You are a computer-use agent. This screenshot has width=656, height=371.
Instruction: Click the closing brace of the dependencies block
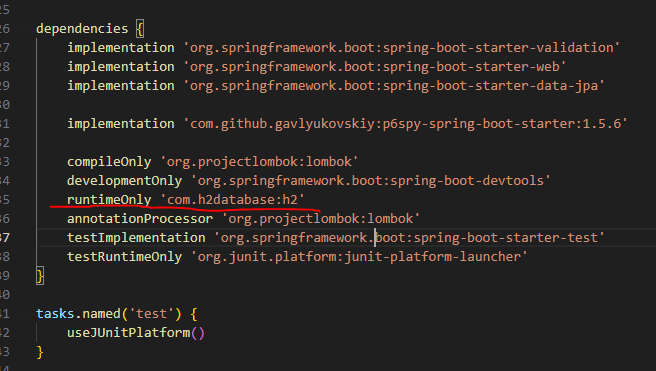pyautogui.click(x=40, y=276)
